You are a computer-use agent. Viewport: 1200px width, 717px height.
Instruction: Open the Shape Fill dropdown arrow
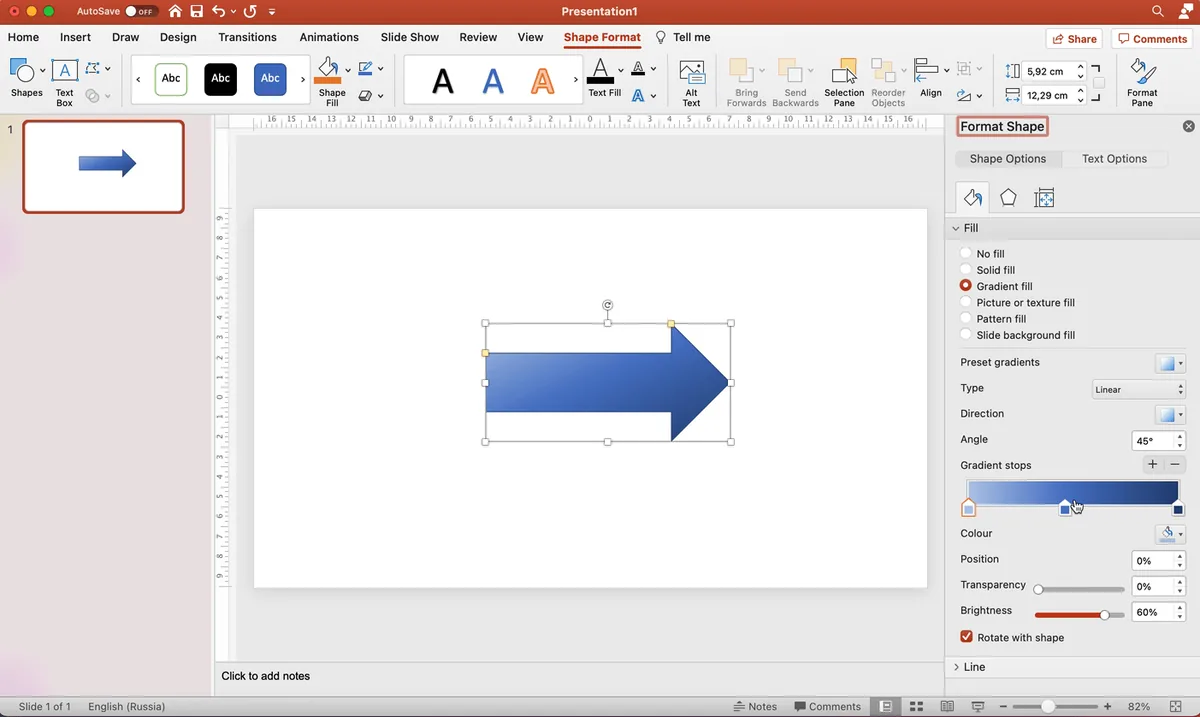point(349,70)
